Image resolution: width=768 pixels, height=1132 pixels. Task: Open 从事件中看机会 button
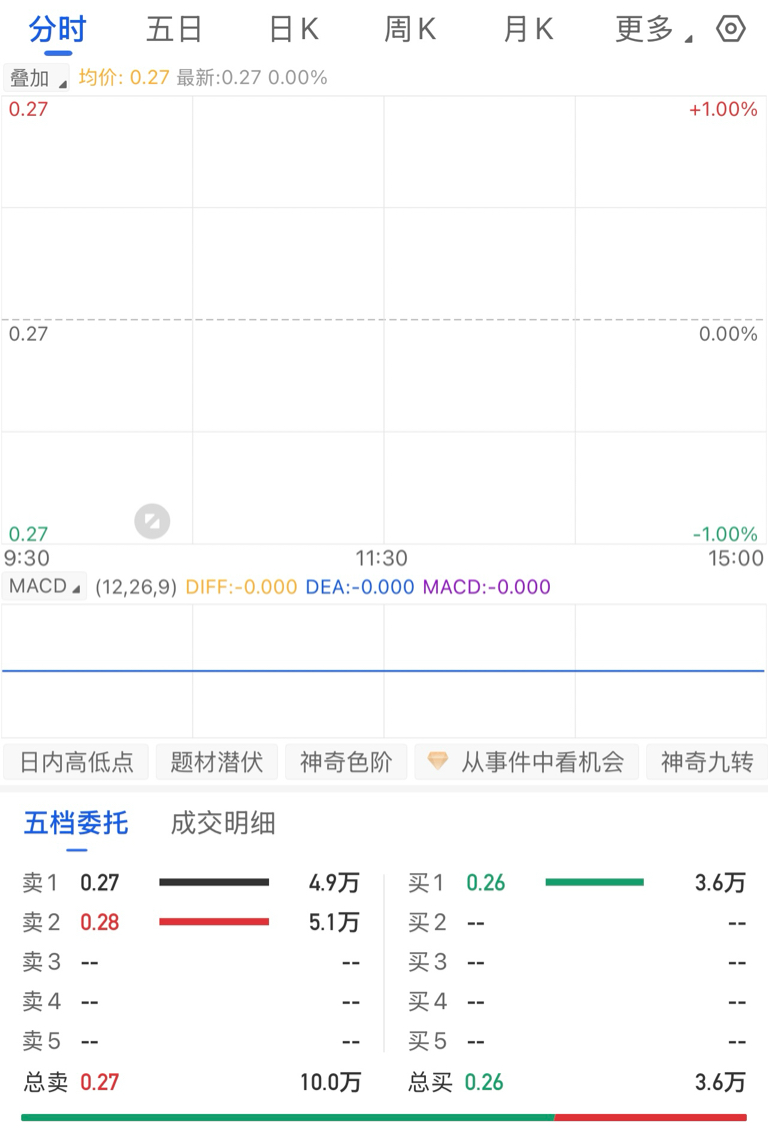[526, 762]
